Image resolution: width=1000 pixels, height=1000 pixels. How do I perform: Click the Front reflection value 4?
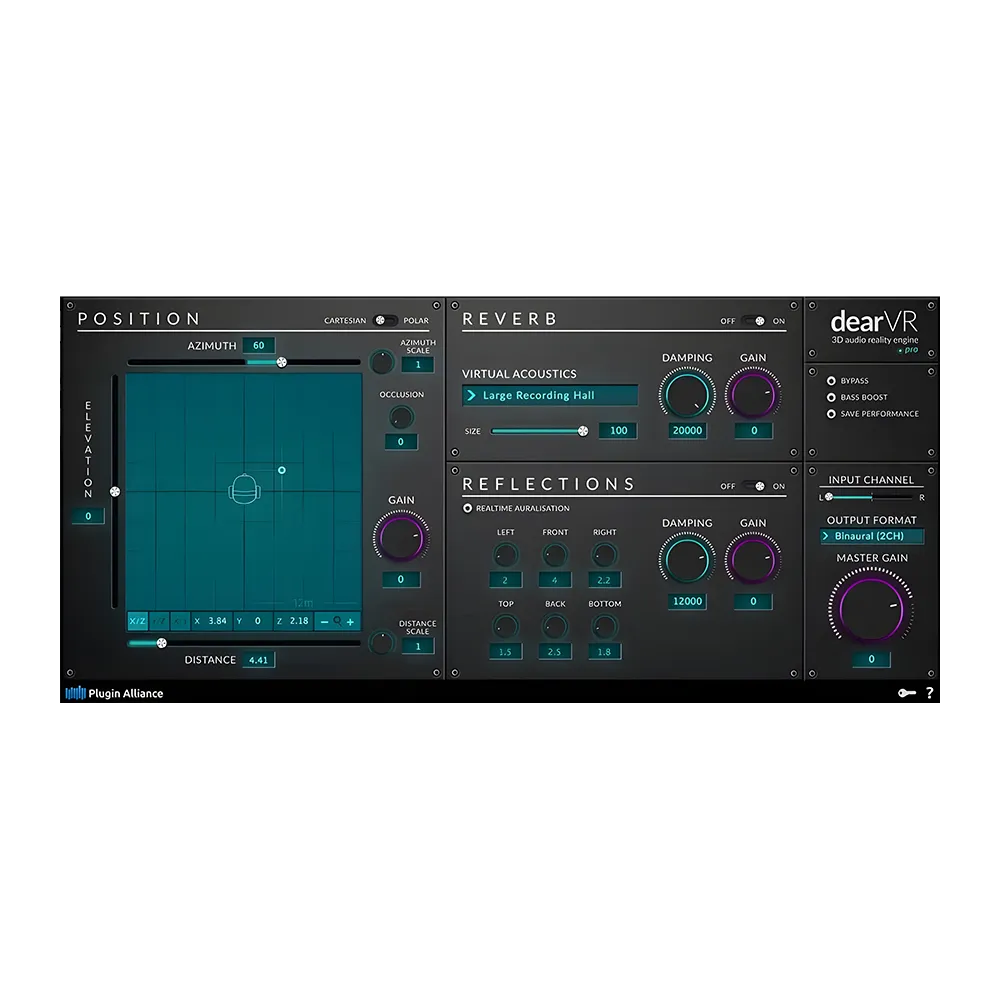pyautogui.click(x=555, y=580)
